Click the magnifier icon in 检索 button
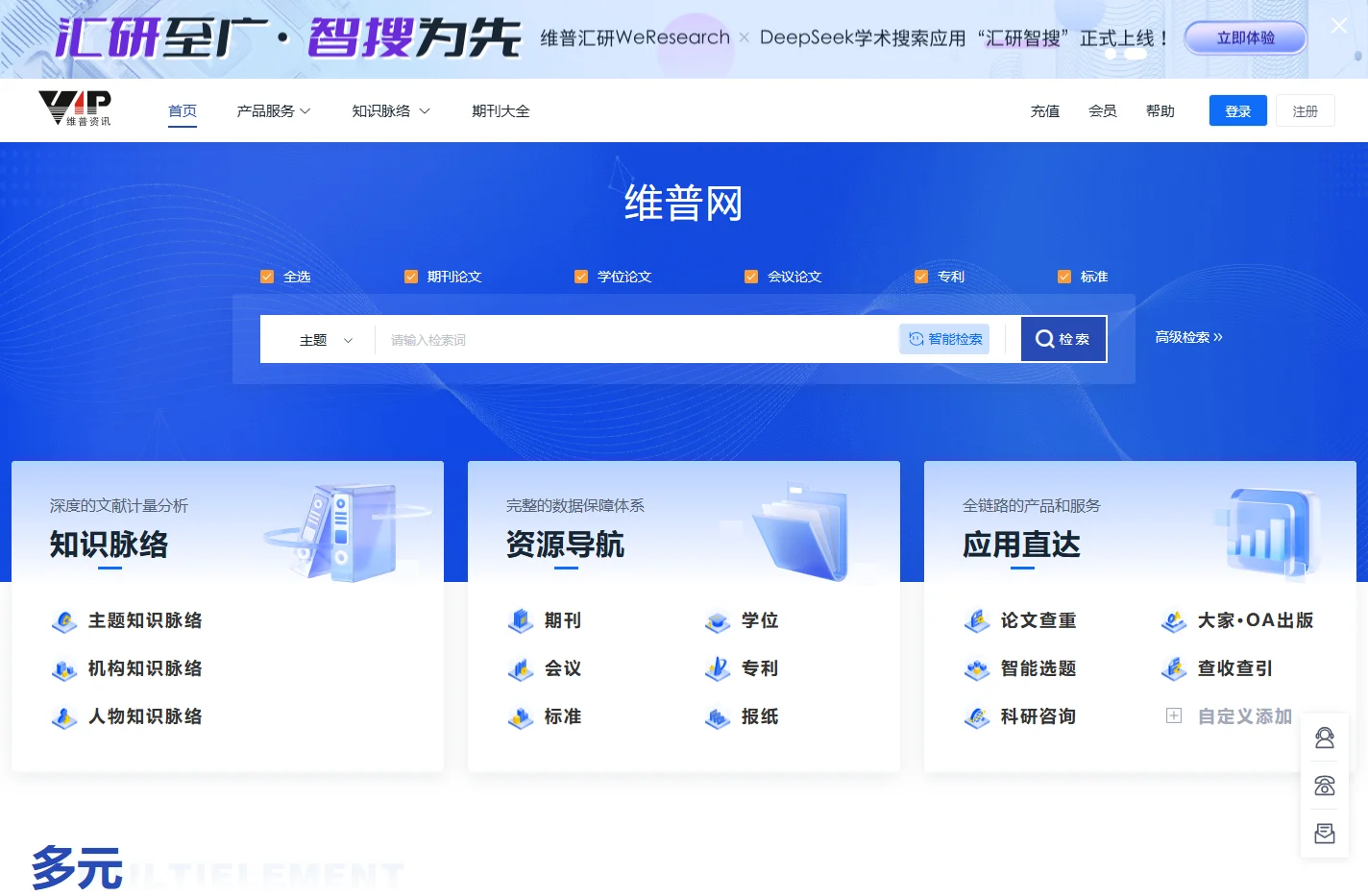 (x=1044, y=338)
